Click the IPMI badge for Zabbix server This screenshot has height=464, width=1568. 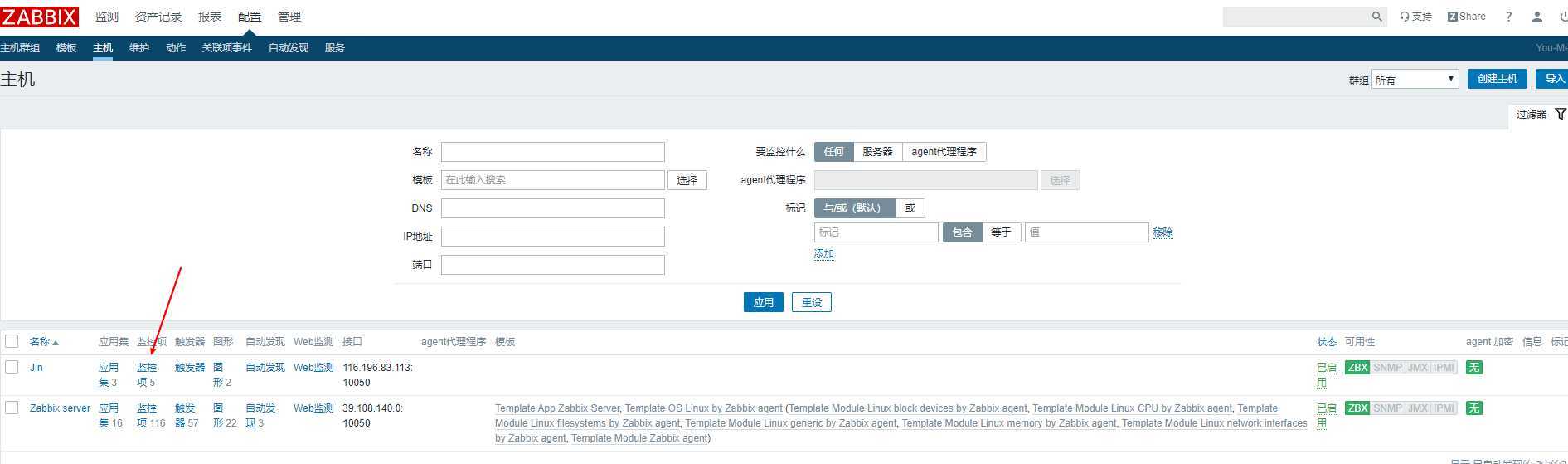coord(1444,408)
